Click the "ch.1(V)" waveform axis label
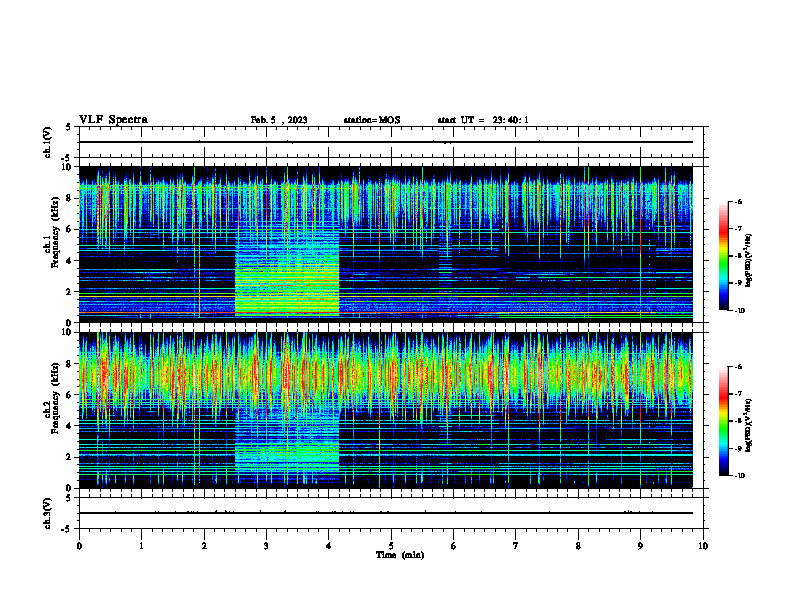Screen dimensions: 792x612 point(47,142)
